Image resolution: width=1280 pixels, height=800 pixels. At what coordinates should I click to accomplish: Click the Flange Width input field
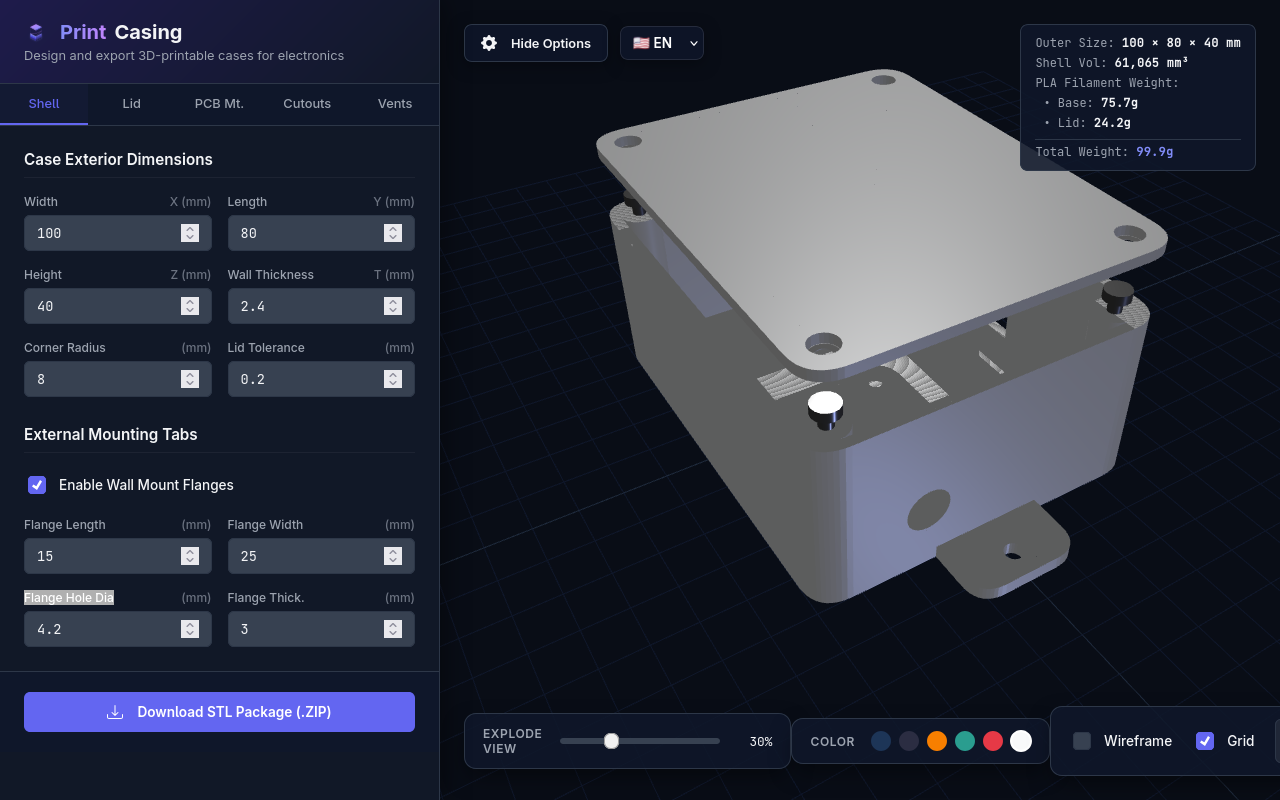pyautogui.click(x=321, y=556)
